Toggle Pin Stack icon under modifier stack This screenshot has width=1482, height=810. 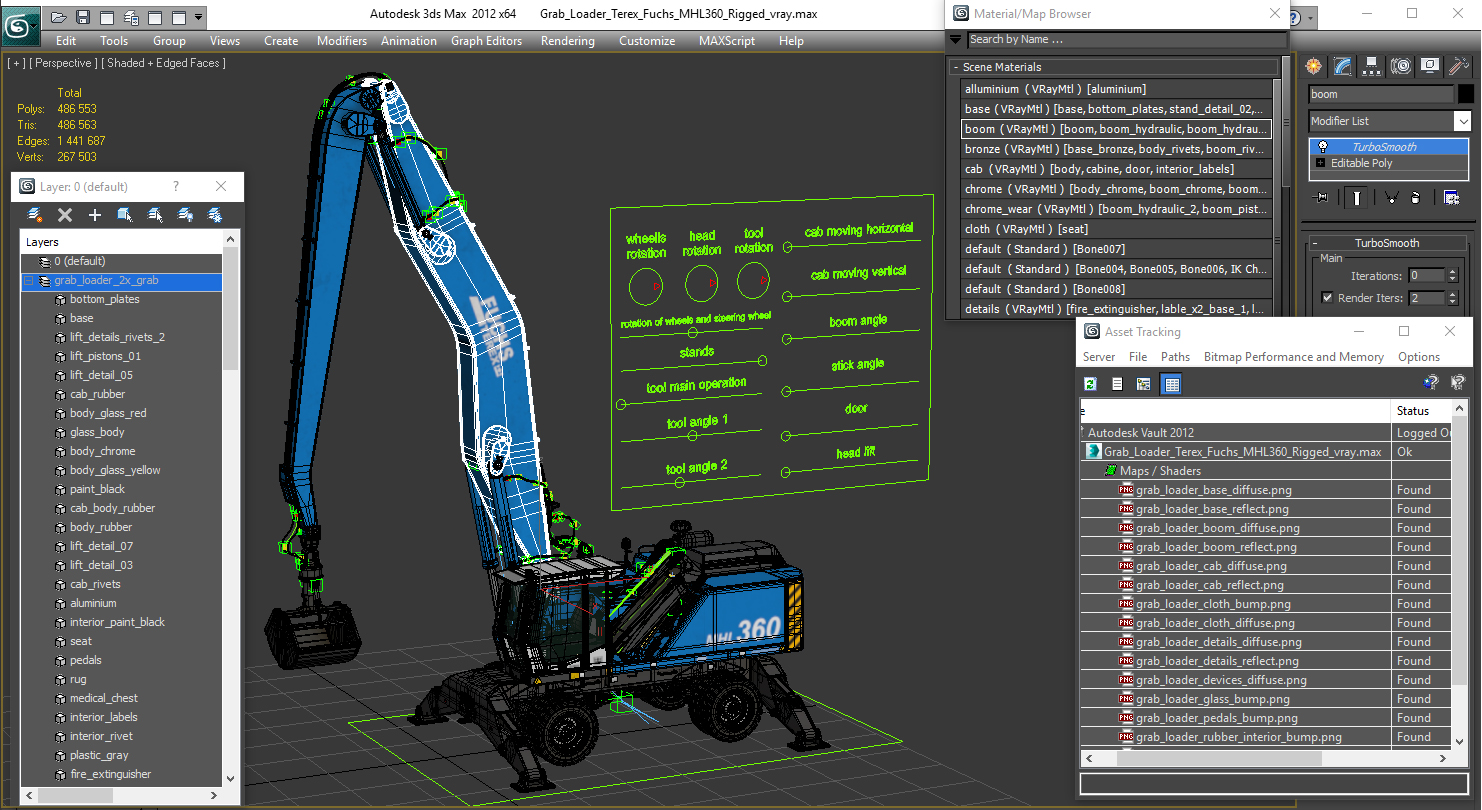pyautogui.click(x=1321, y=197)
